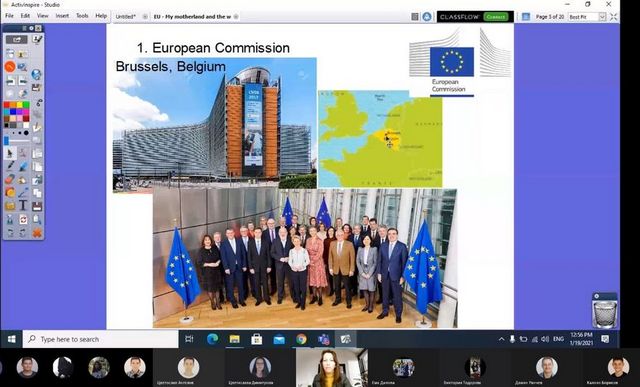The width and height of the screenshot is (640, 387).
Task: Toggle the toolbox pin button
Action: (31, 28)
